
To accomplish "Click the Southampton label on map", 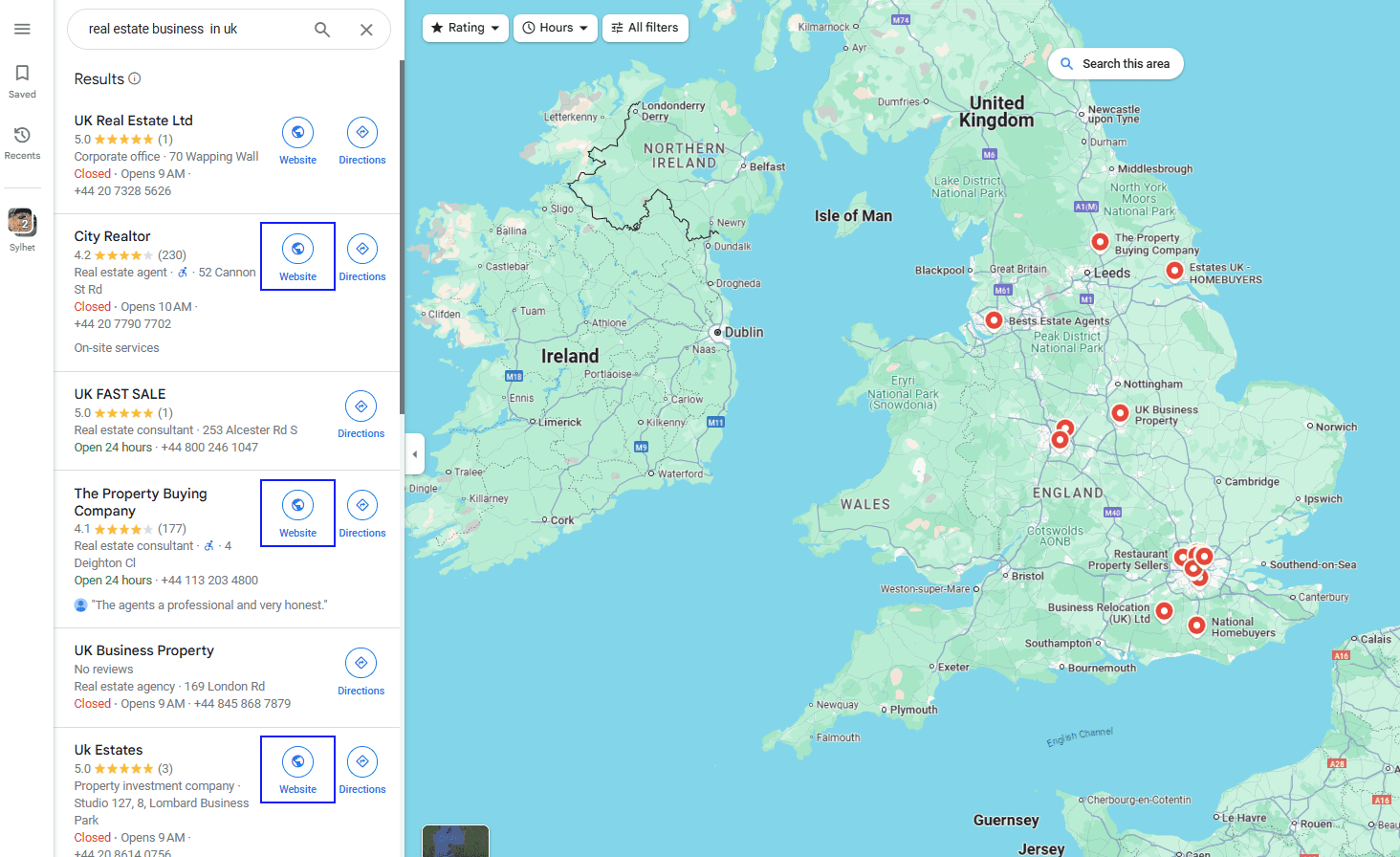I will (1058, 643).
